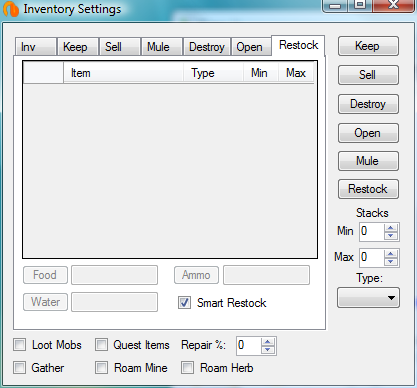Uncheck the Smart Restock checkbox
The height and width of the screenshot is (388, 417).
pyautogui.click(x=184, y=303)
